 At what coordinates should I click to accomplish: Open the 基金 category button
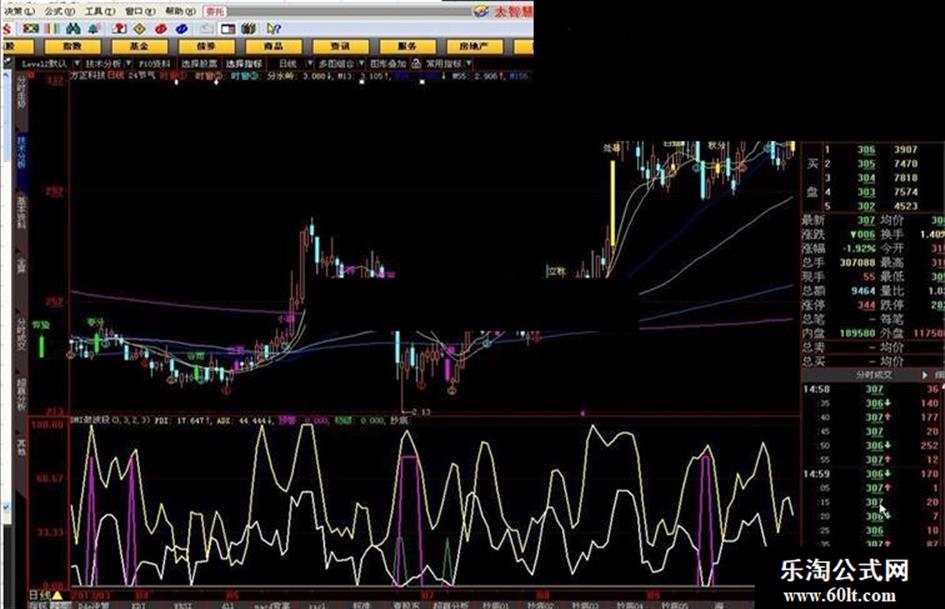(139, 46)
